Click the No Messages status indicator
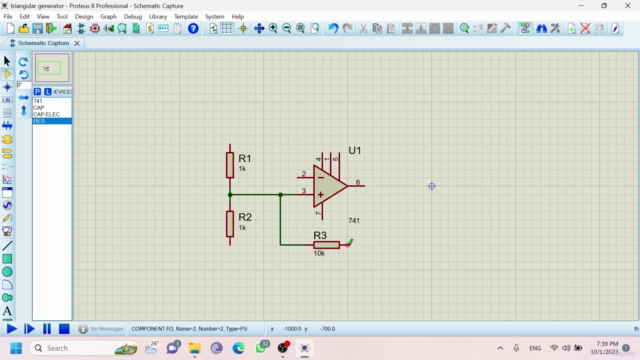640x360 pixels. tap(101, 329)
